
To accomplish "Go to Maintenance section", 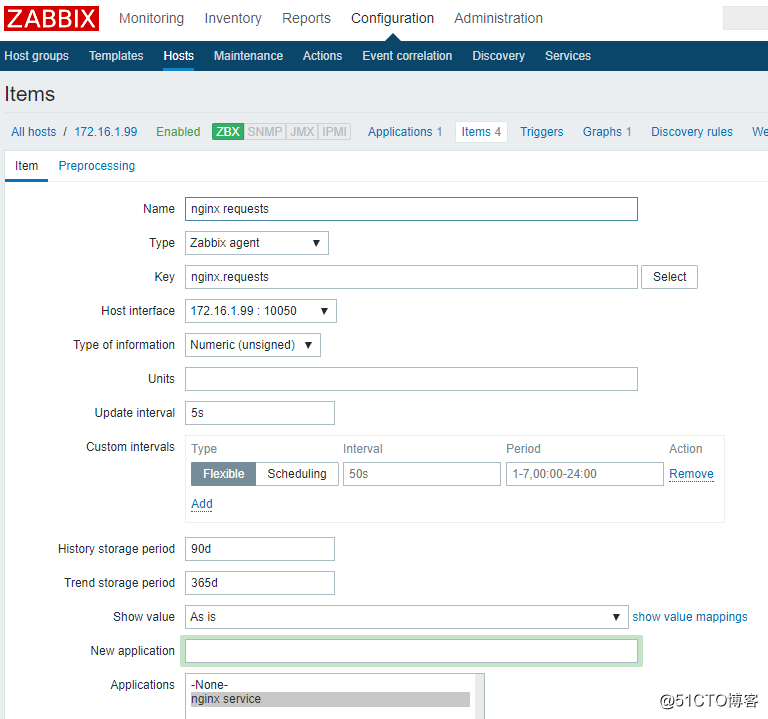I will [248, 56].
